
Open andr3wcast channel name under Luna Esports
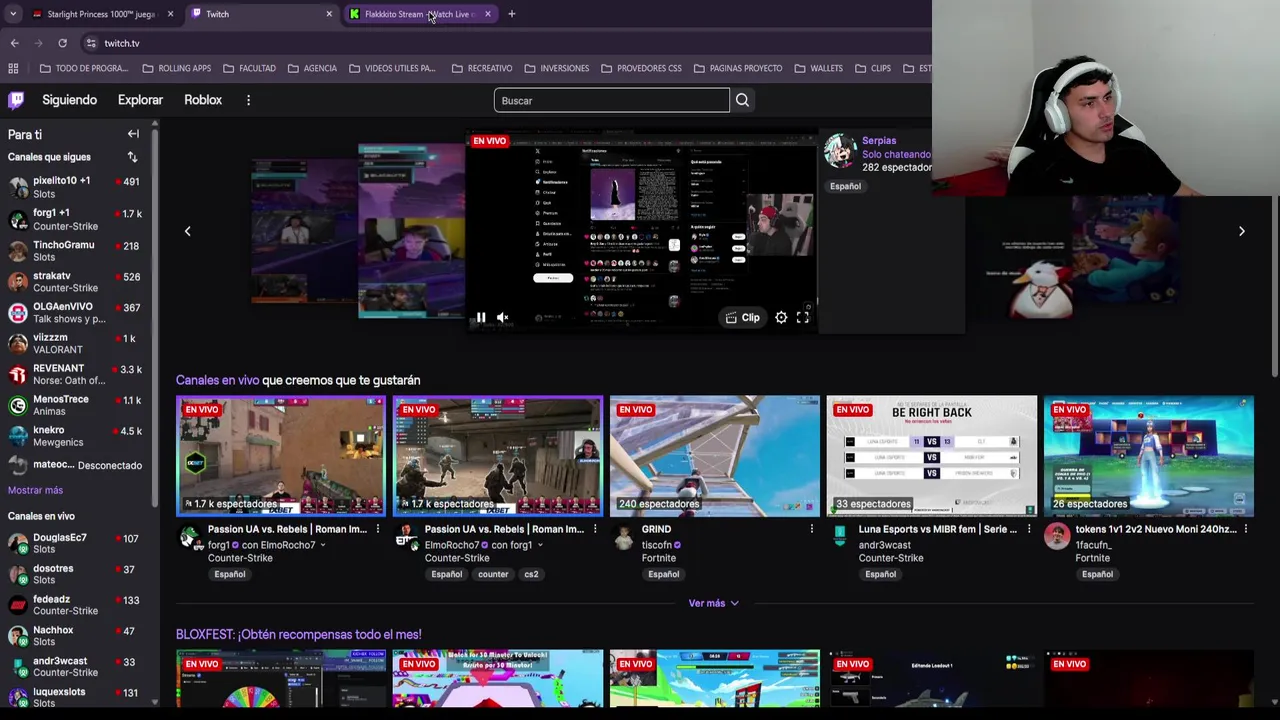[884, 545]
